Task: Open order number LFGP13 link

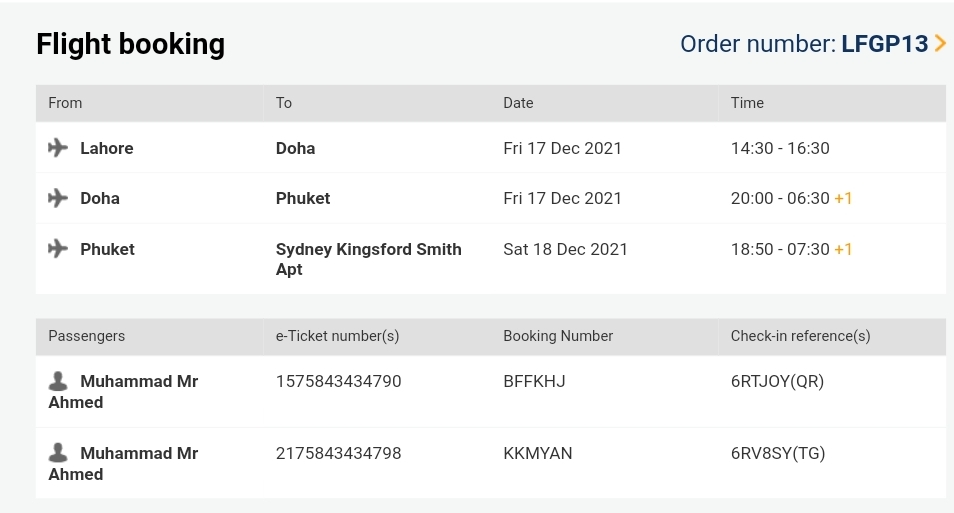Action: click(885, 44)
